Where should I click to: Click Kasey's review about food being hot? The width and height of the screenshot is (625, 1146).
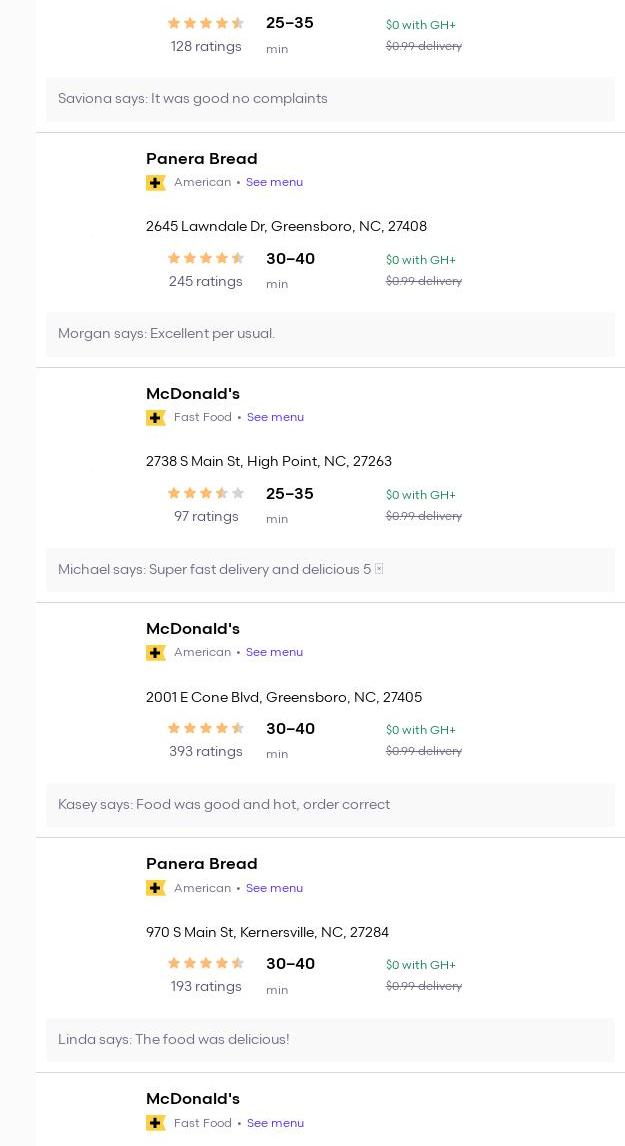(x=224, y=805)
